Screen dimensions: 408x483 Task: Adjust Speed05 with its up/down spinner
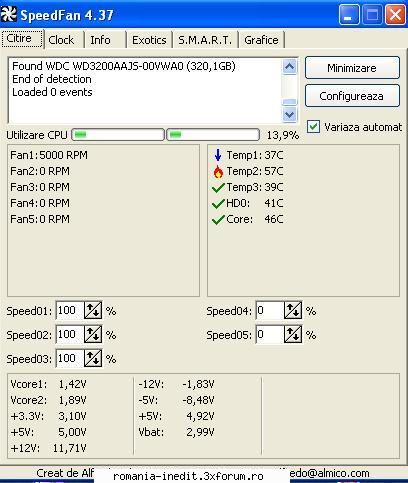pos(293,334)
